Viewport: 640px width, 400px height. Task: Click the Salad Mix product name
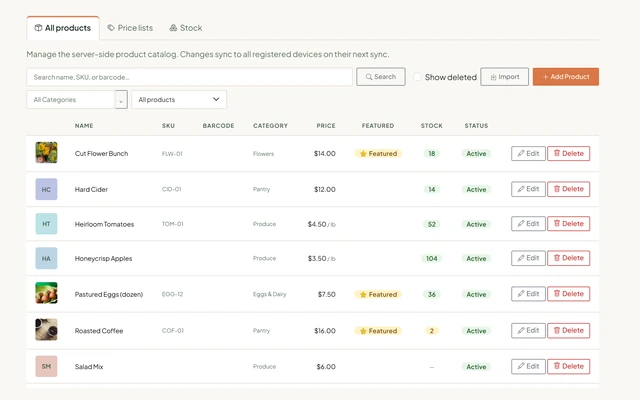click(89, 367)
